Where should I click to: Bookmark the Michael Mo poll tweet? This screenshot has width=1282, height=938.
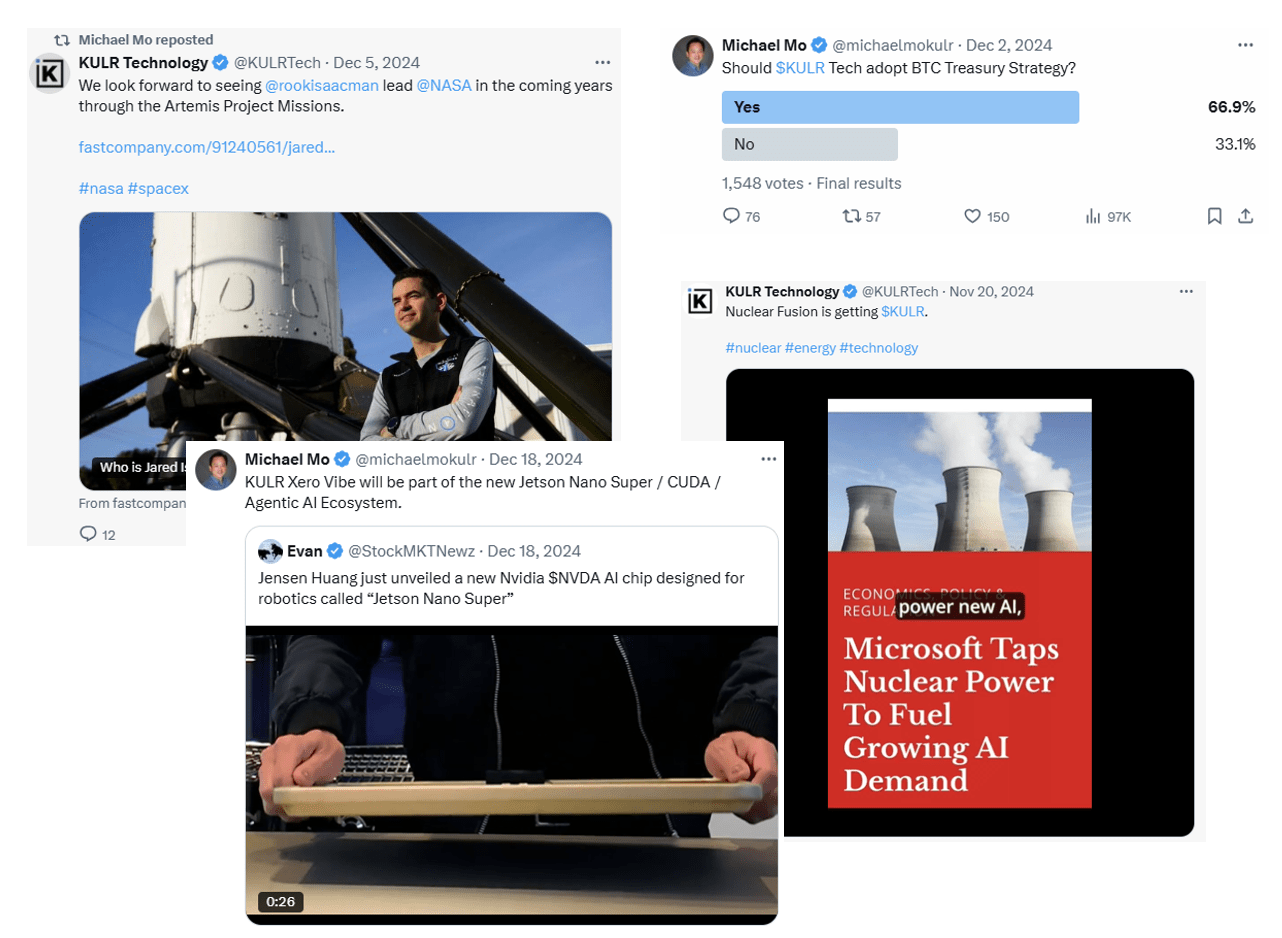point(1214,216)
